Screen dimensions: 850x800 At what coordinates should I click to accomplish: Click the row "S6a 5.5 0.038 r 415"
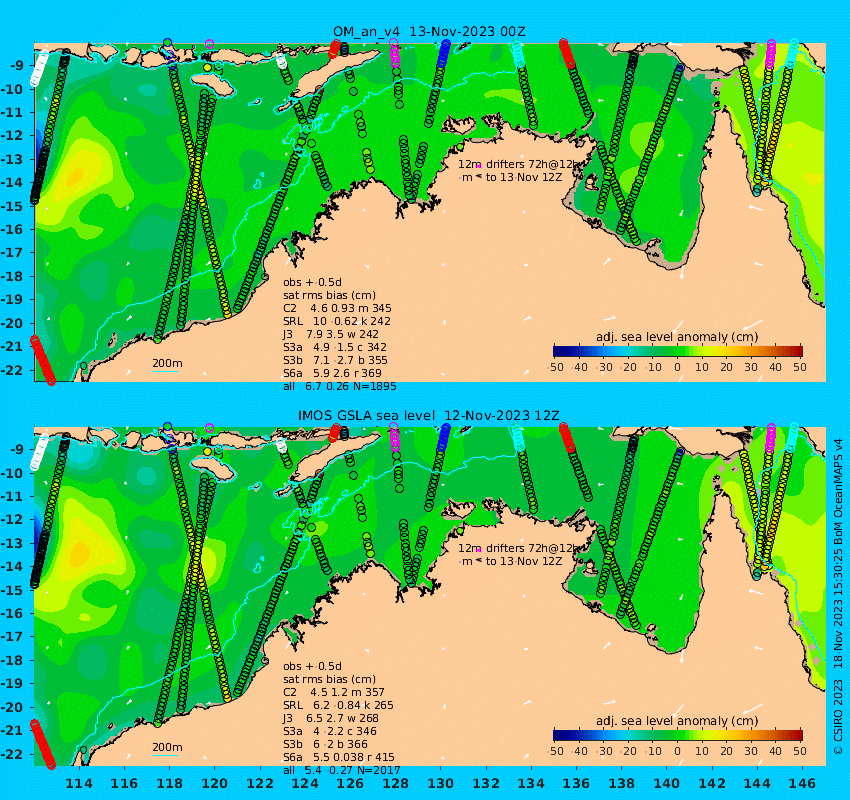[339, 758]
